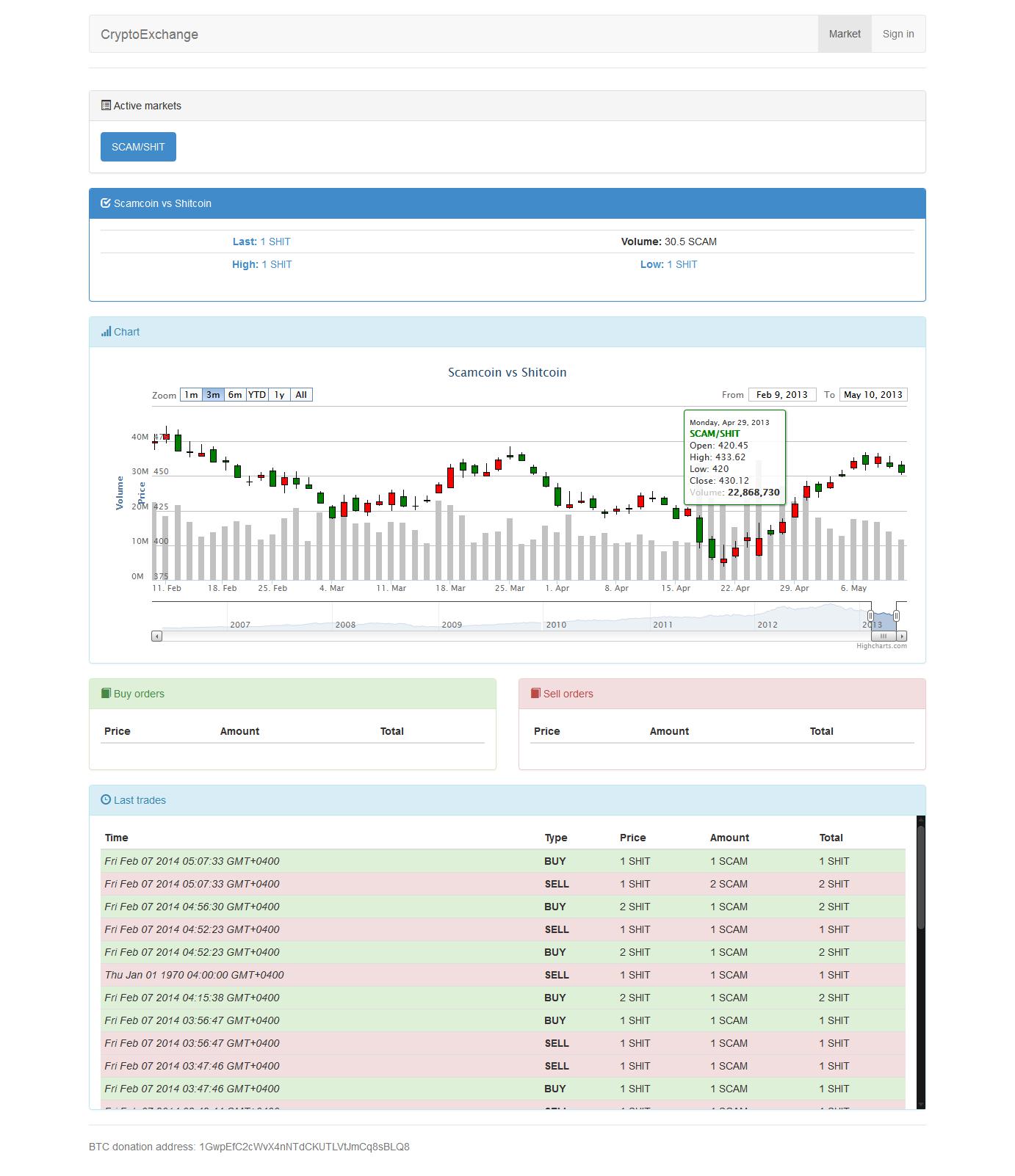The image size is (1015, 1176).
Task: Click the 2008 label in chart navigator
Action: pyautogui.click(x=345, y=625)
